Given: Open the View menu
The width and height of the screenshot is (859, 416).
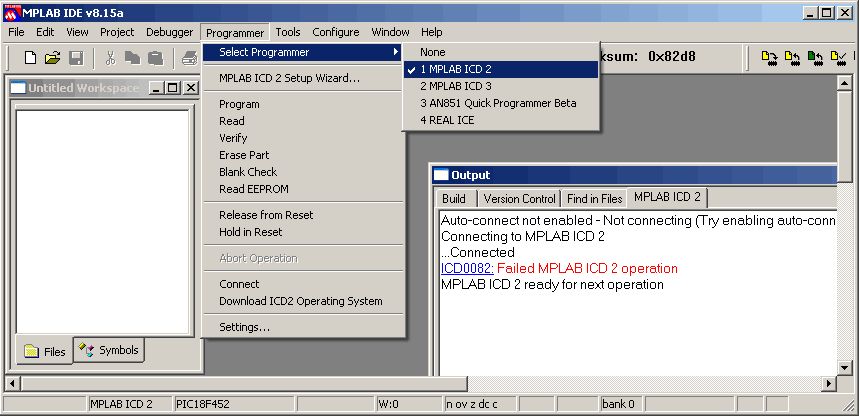Looking at the screenshot, I should tap(77, 32).
